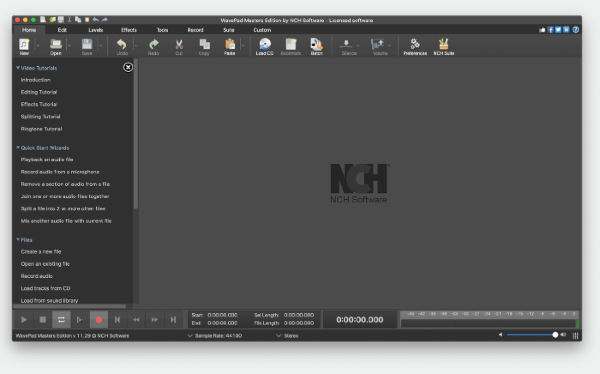Switch to the Tools tab
Image resolution: width=600 pixels, height=374 pixels.
[x=162, y=30]
